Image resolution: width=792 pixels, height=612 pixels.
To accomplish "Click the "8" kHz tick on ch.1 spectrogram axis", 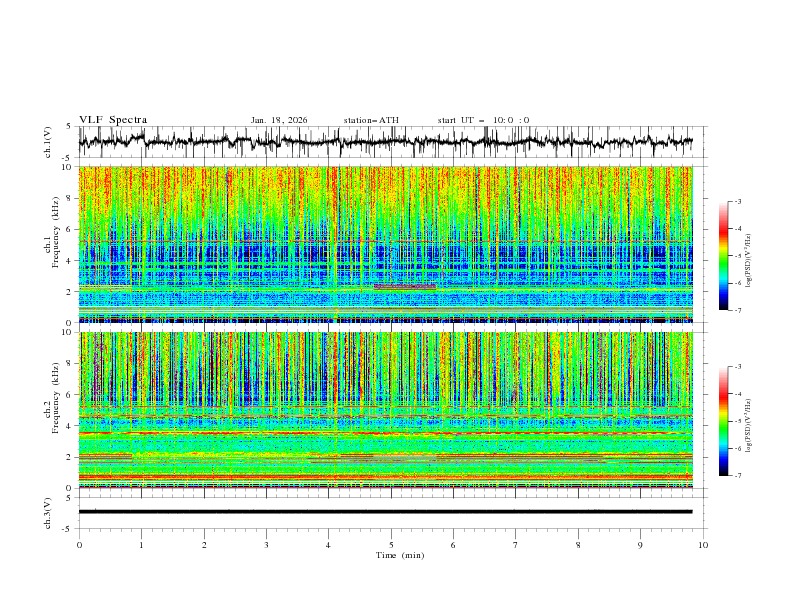I will point(70,198).
